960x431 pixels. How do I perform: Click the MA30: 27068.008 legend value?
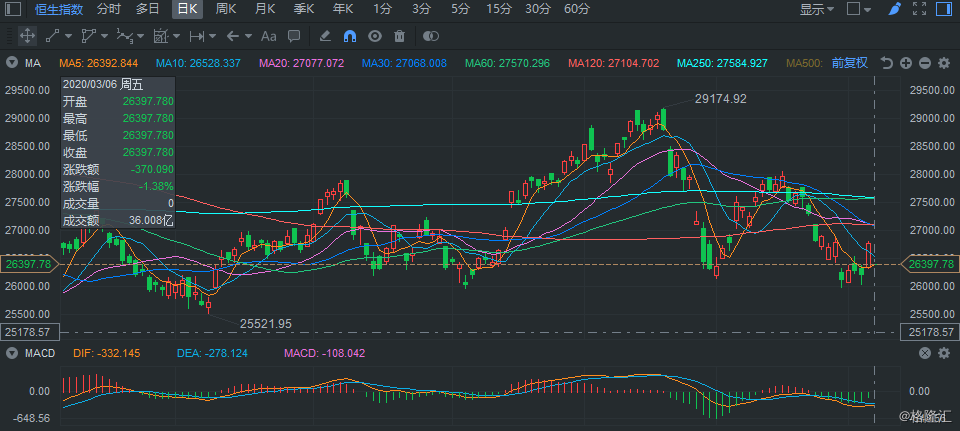pos(404,63)
